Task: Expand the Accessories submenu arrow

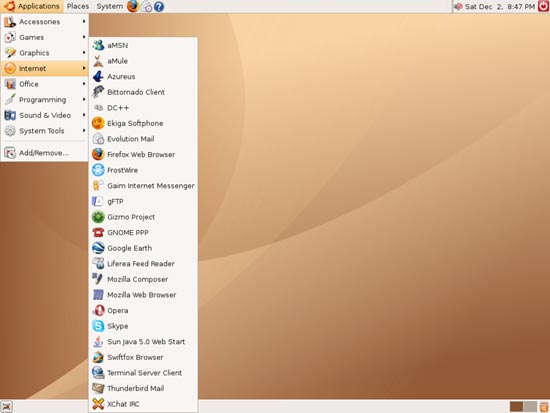Action: click(x=84, y=21)
